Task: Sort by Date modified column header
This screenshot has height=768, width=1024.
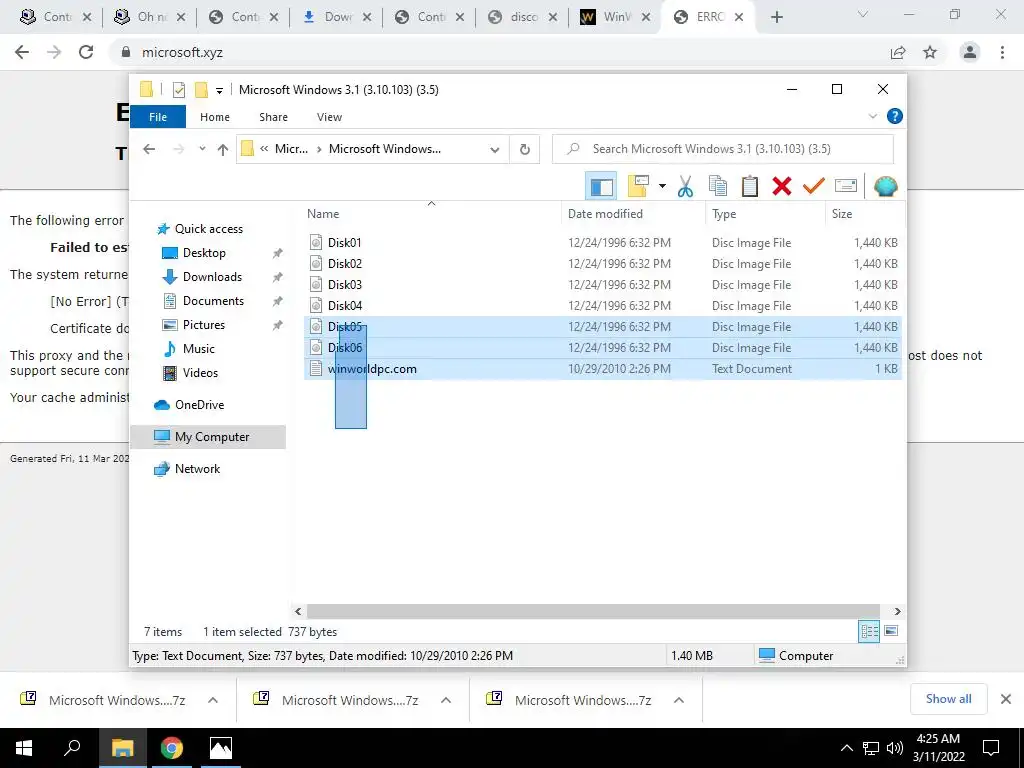Action: tap(633, 214)
